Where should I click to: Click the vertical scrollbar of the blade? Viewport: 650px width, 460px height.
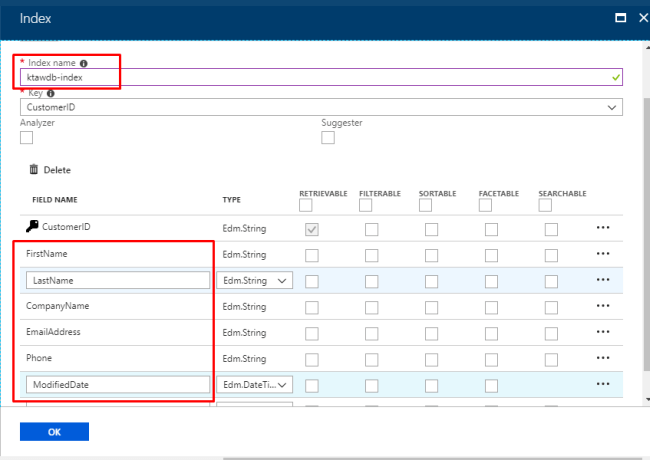point(647,234)
